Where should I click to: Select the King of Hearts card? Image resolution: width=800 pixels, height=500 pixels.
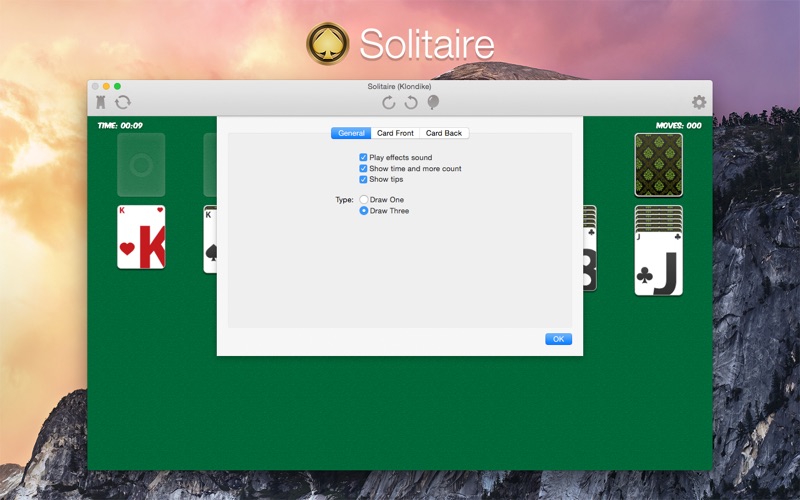pos(141,237)
